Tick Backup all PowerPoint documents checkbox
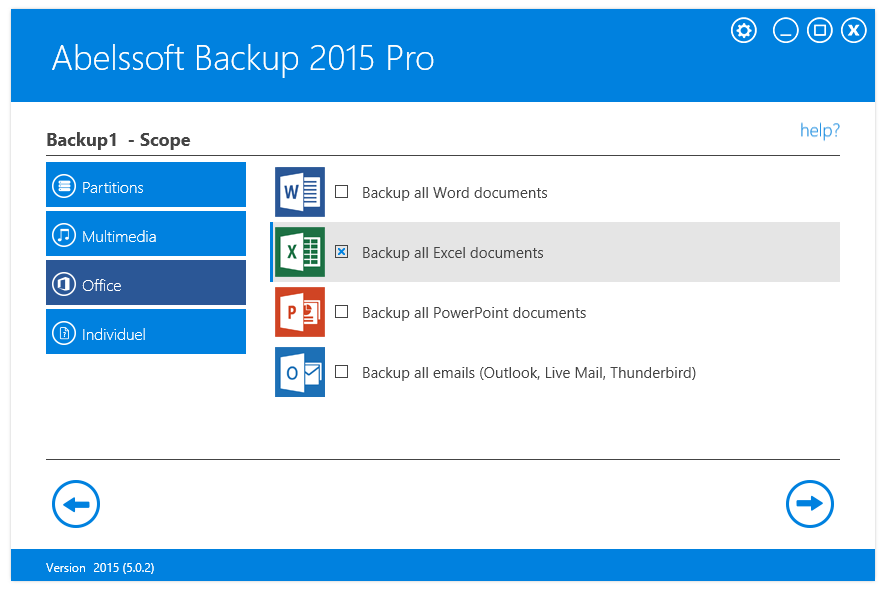The image size is (887, 596). 342,312
